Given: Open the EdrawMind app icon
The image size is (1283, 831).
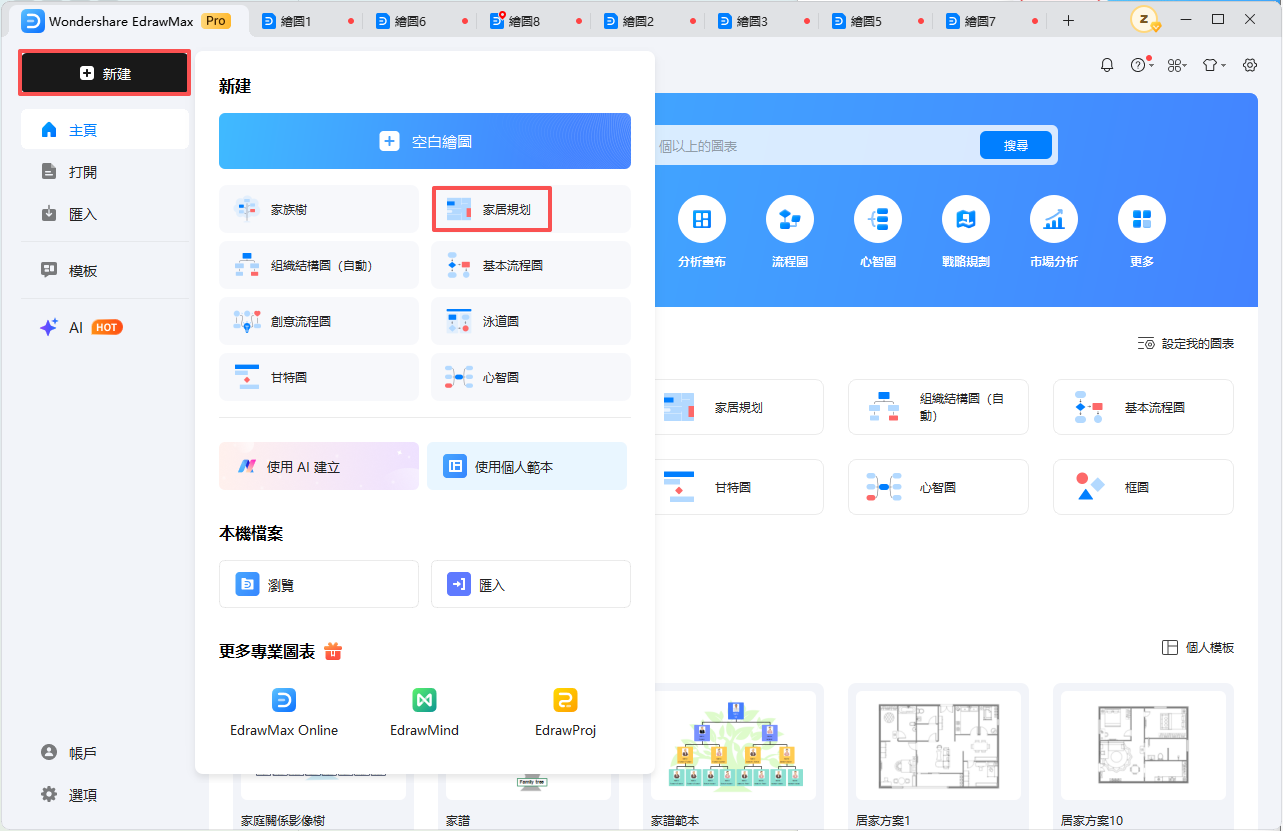Looking at the screenshot, I should 423,700.
